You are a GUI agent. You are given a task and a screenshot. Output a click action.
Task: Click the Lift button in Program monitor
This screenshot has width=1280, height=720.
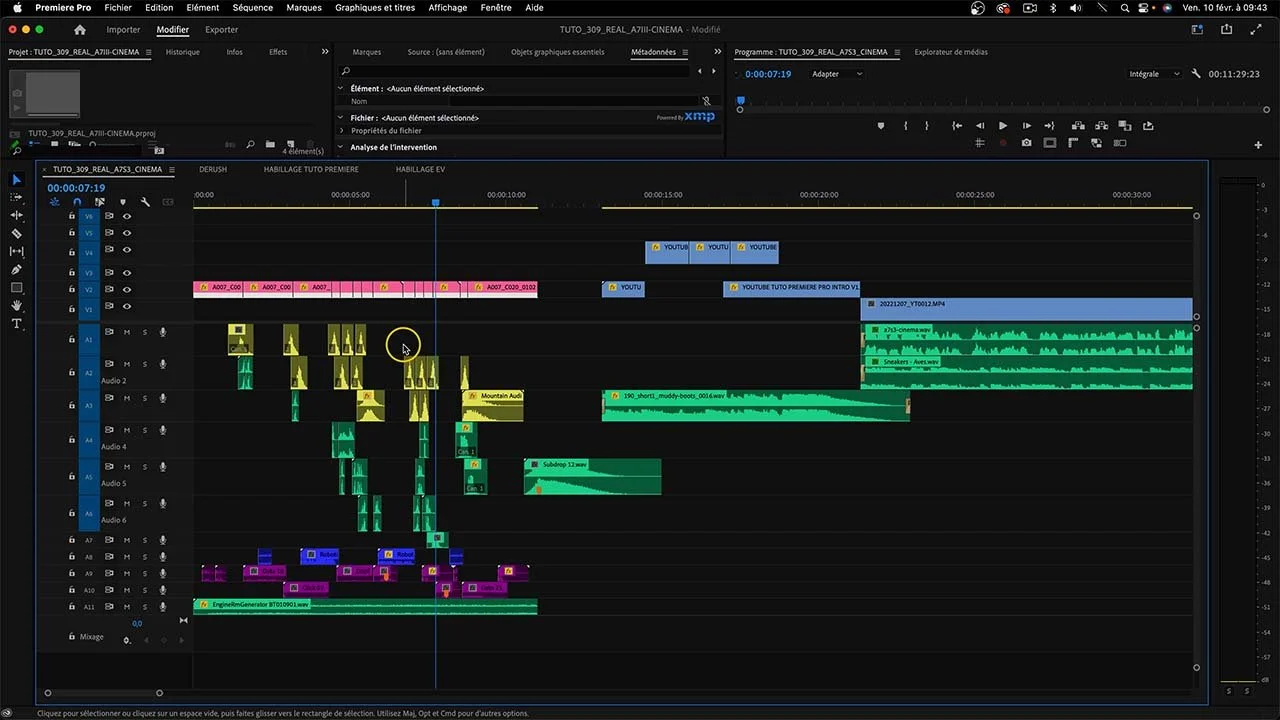tap(1077, 126)
